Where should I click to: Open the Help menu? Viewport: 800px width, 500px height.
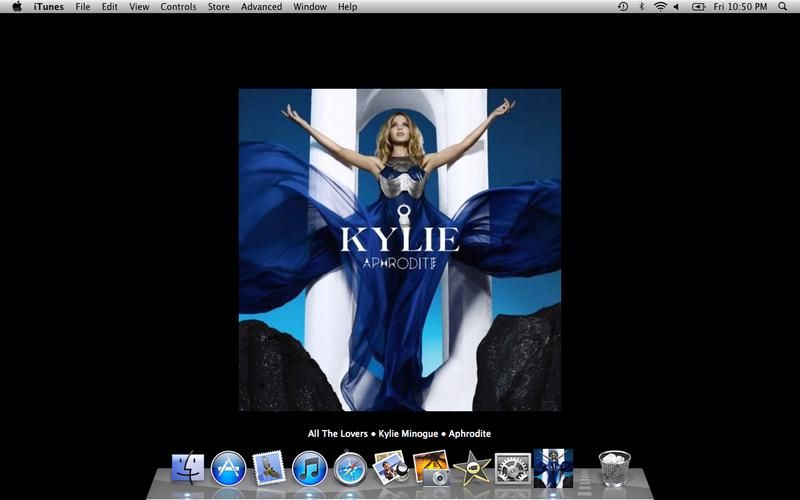[347, 7]
